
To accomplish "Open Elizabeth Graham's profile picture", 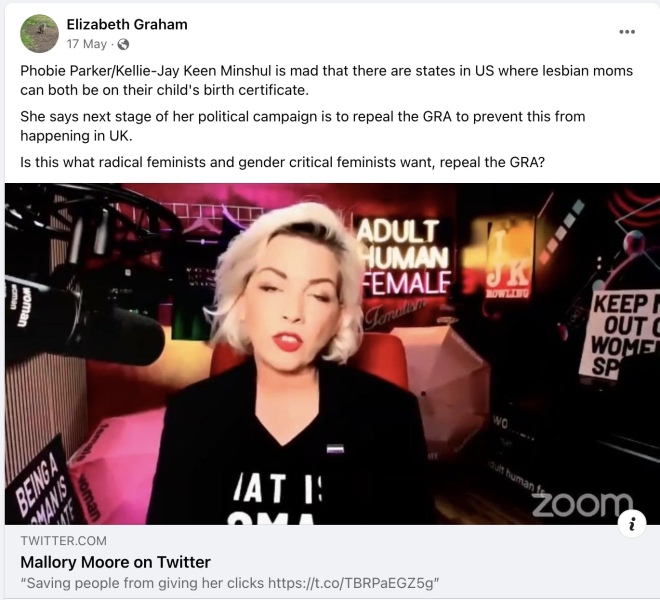I will 39,34.
